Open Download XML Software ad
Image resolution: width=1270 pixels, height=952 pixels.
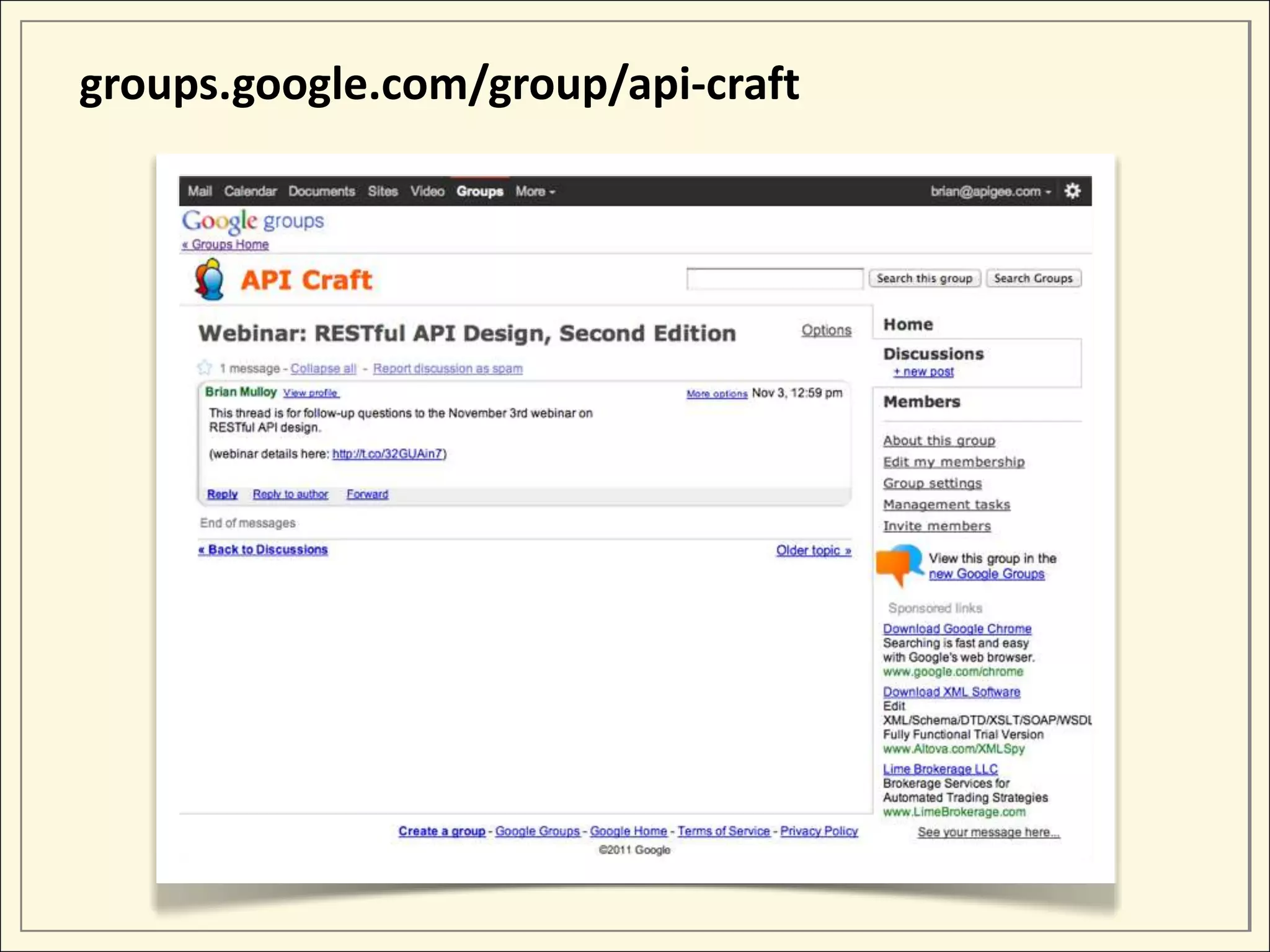coord(951,692)
